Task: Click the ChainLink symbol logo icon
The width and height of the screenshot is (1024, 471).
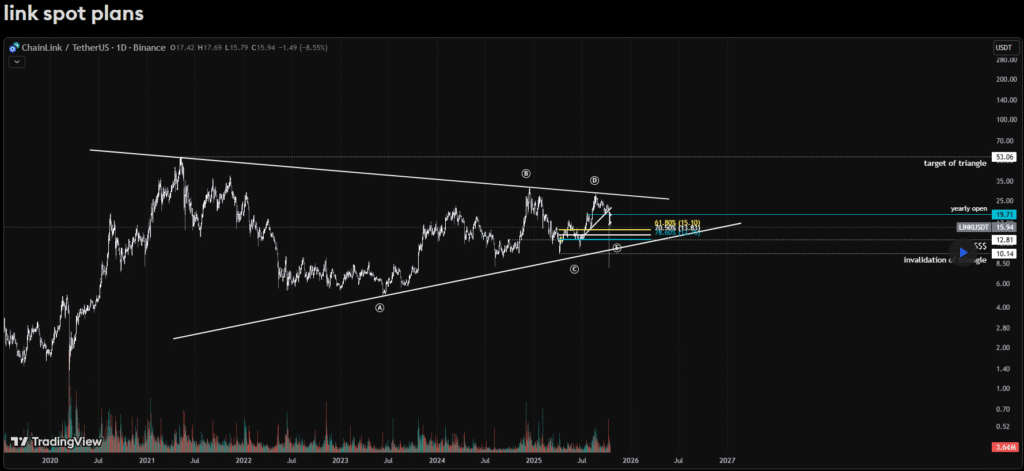Action: pos(15,47)
